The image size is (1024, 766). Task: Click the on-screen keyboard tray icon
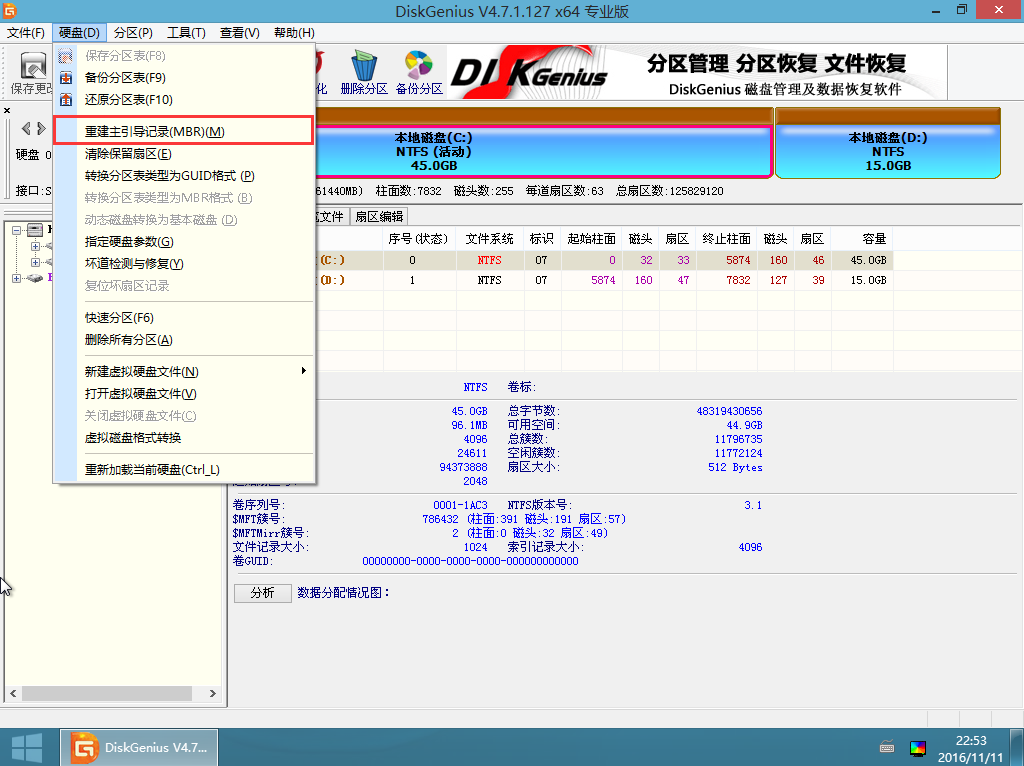click(887, 747)
